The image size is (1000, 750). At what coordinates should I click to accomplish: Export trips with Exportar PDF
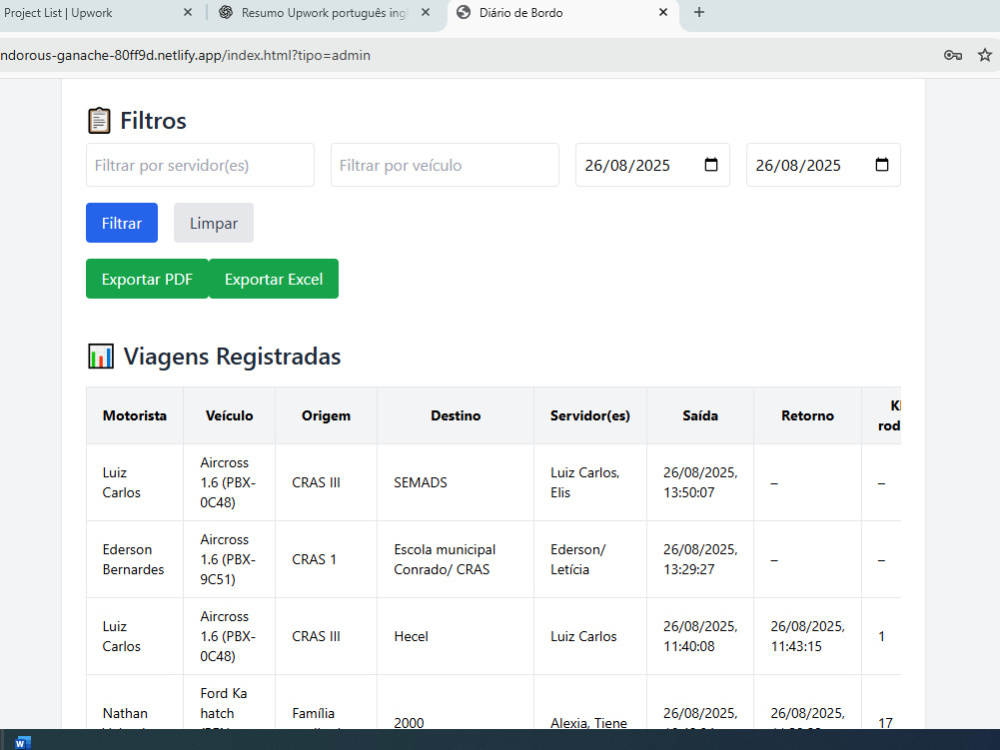point(147,279)
